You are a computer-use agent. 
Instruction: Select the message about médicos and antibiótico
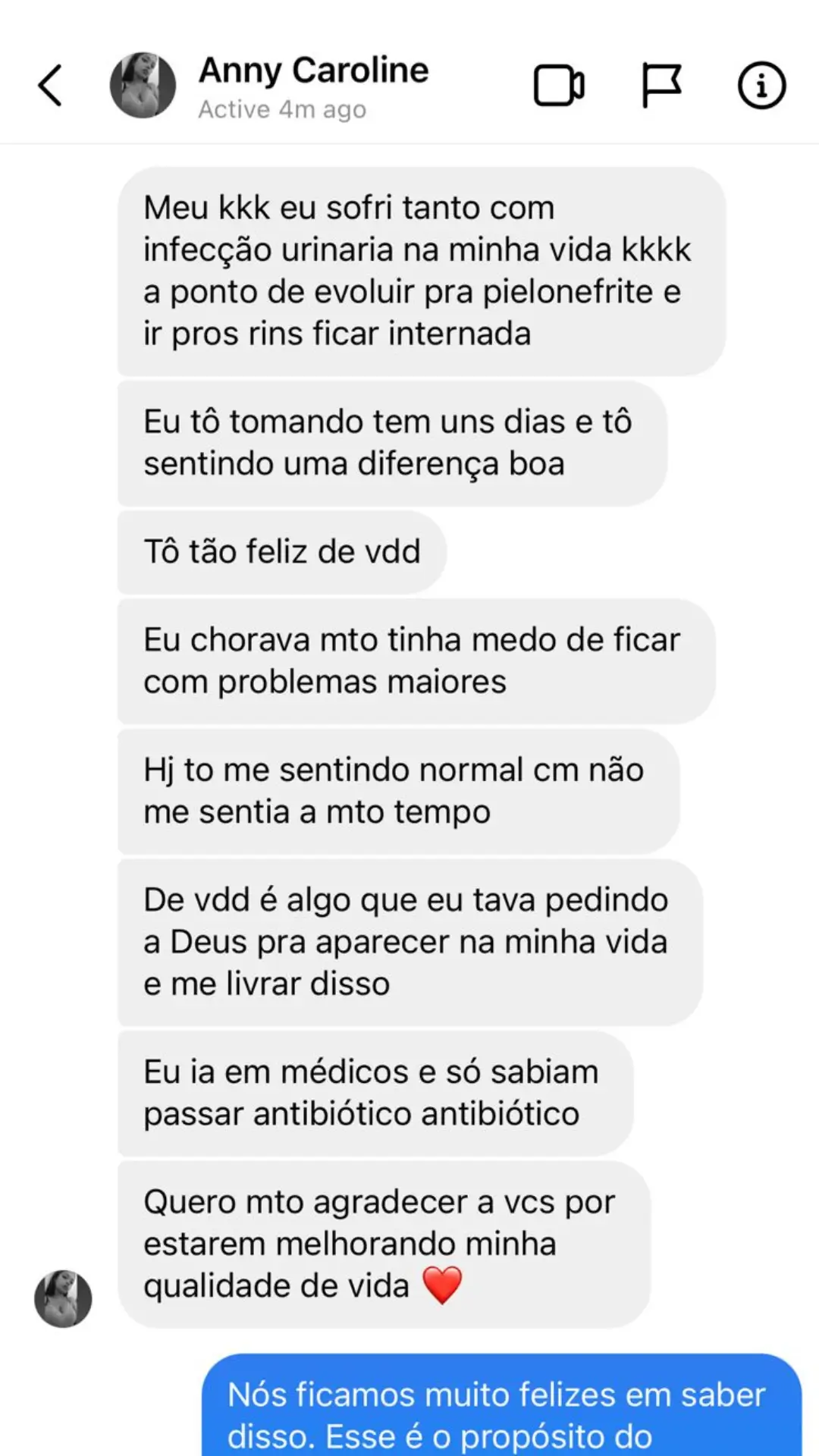coord(375,1093)
